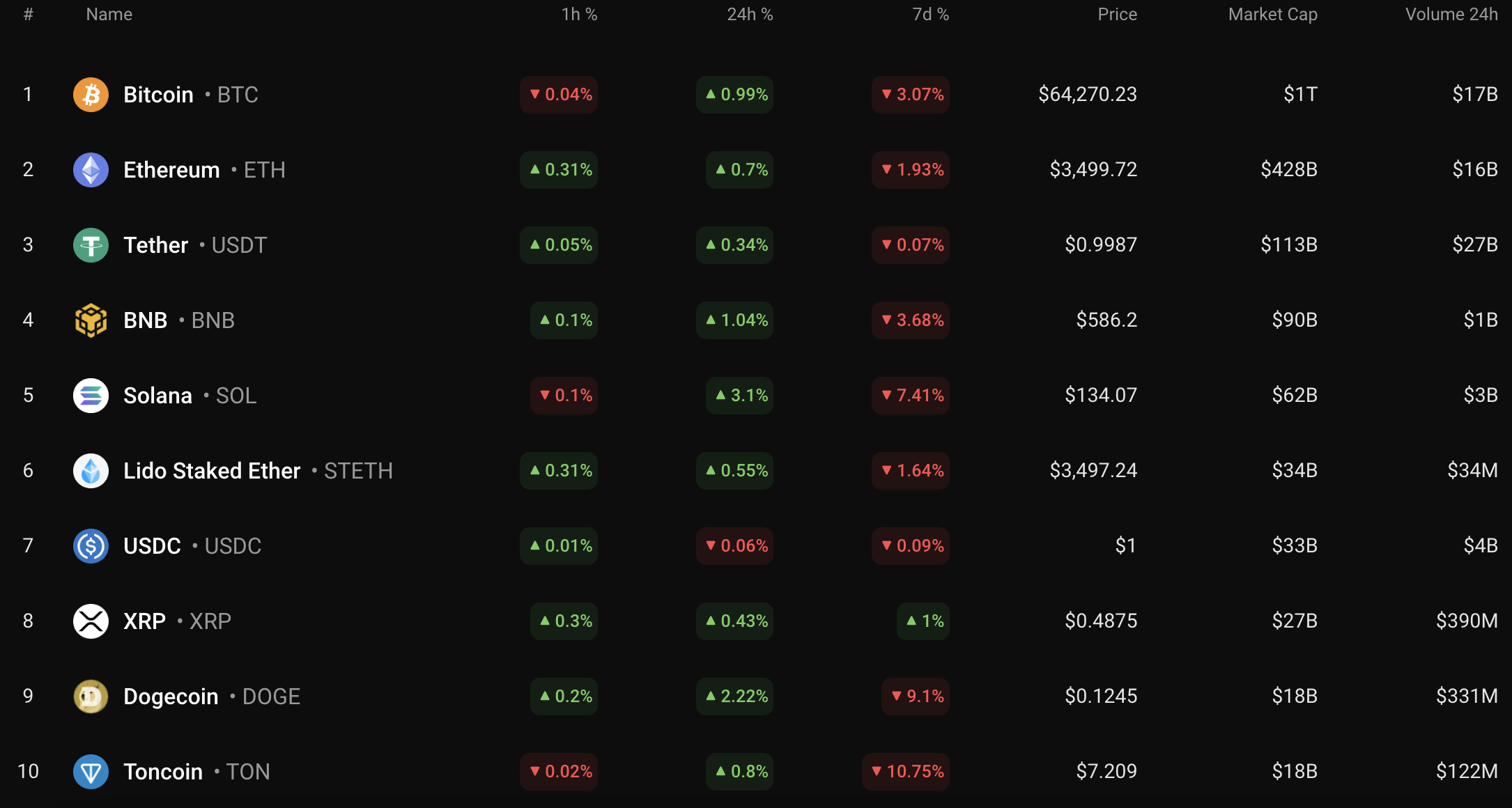Sort by the 7d % column header
The image size is (1512, 808).
[x=930, y=15]
